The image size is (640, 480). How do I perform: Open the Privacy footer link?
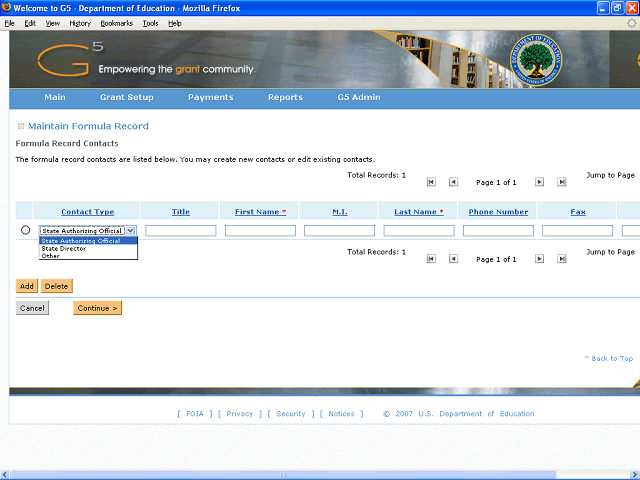(240, 414)
